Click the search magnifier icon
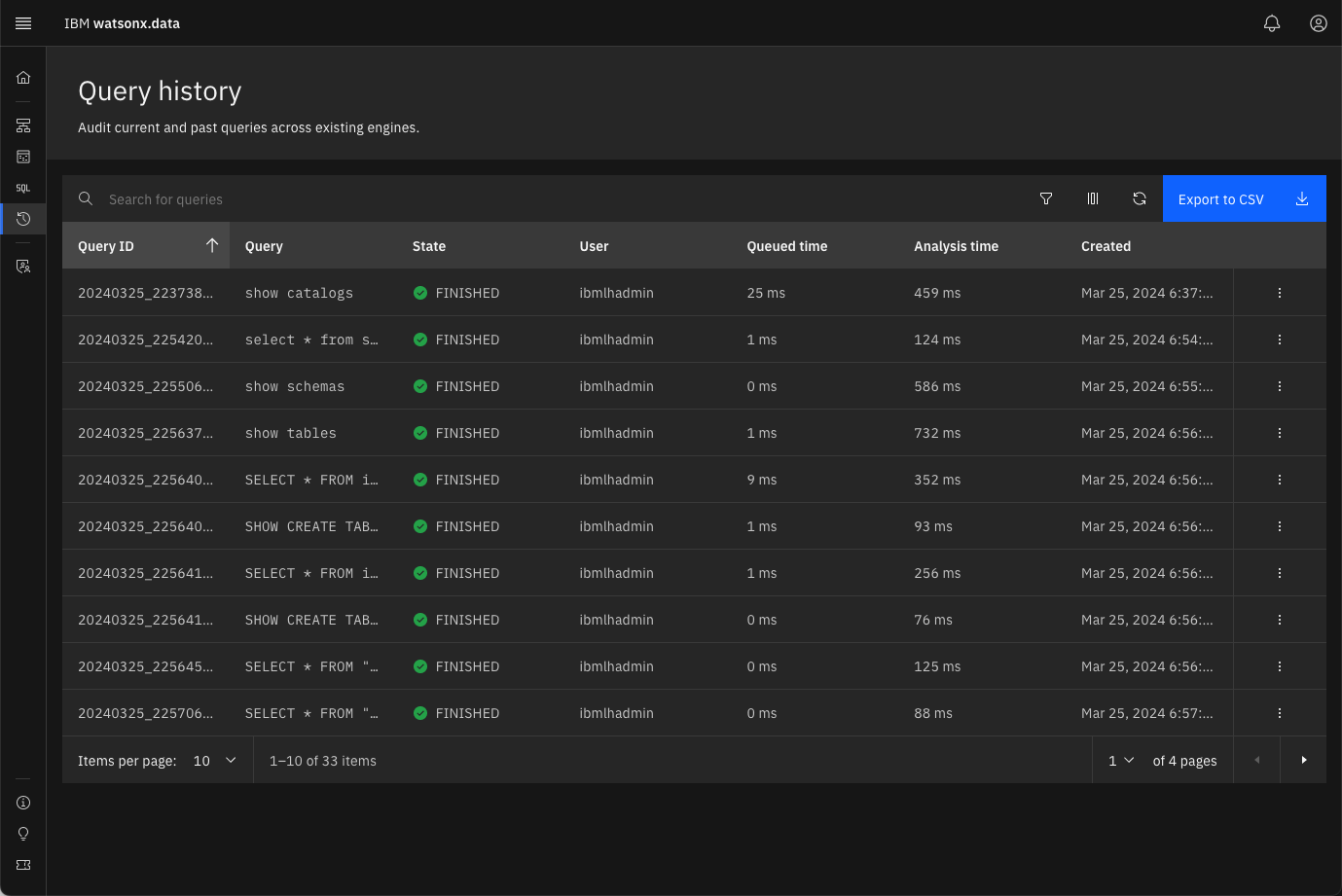Viewport: 1342px width, 896px height. pyautogui.click(x=86, y=198)
